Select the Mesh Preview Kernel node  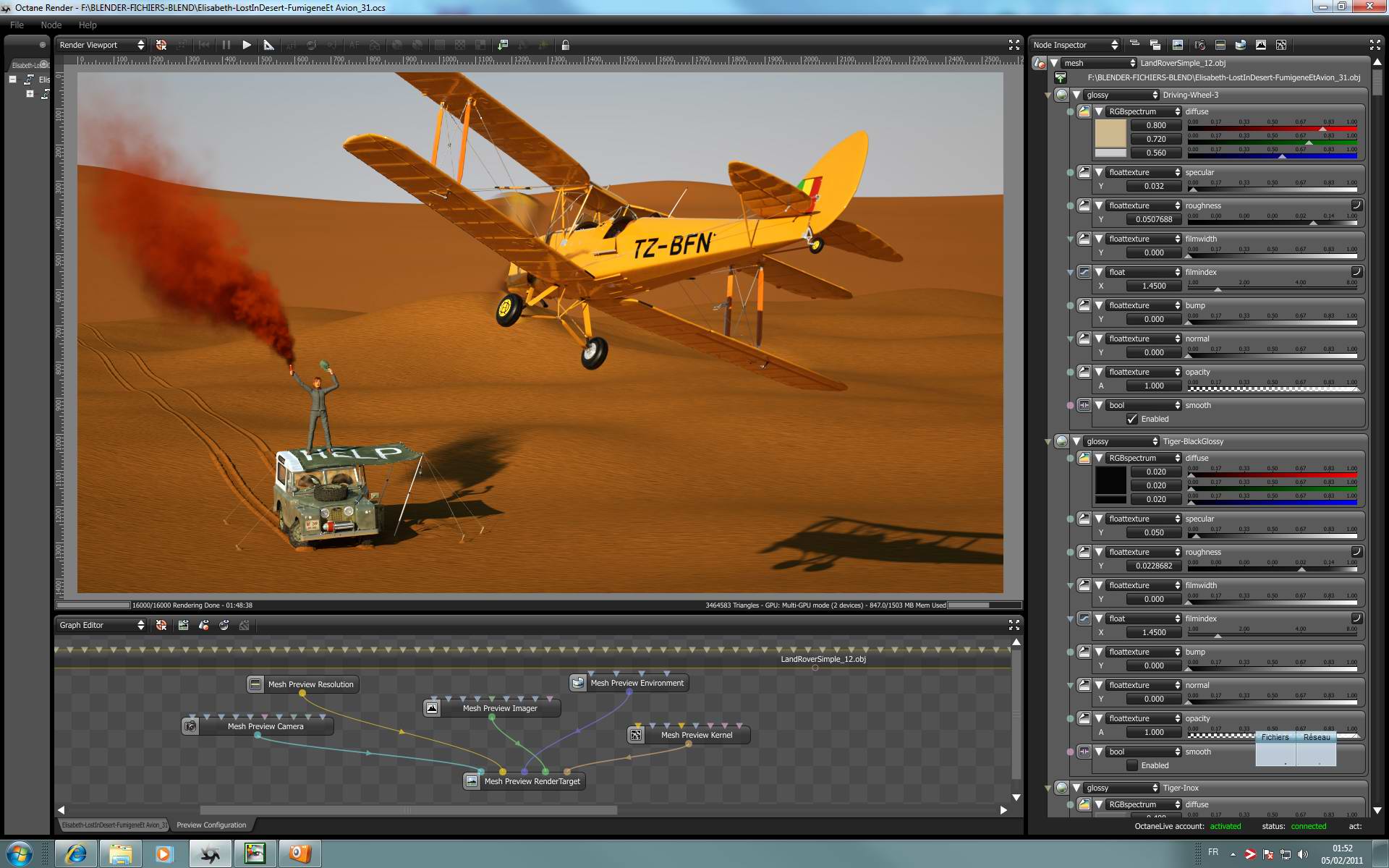696,735
